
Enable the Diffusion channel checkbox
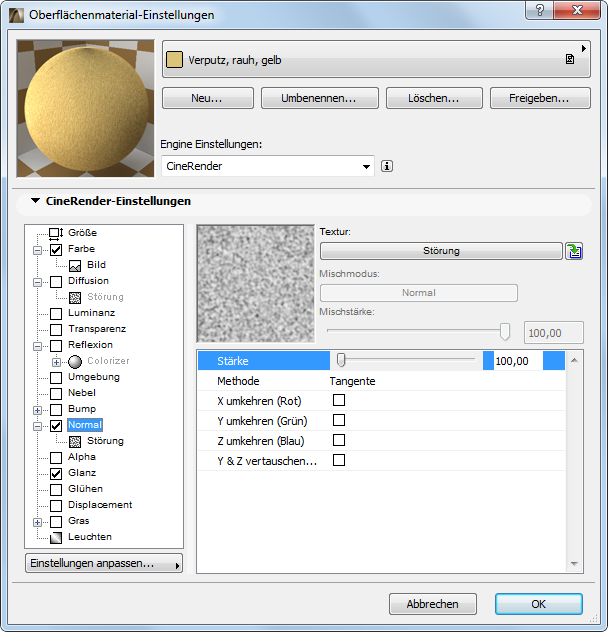pos(56,282)
